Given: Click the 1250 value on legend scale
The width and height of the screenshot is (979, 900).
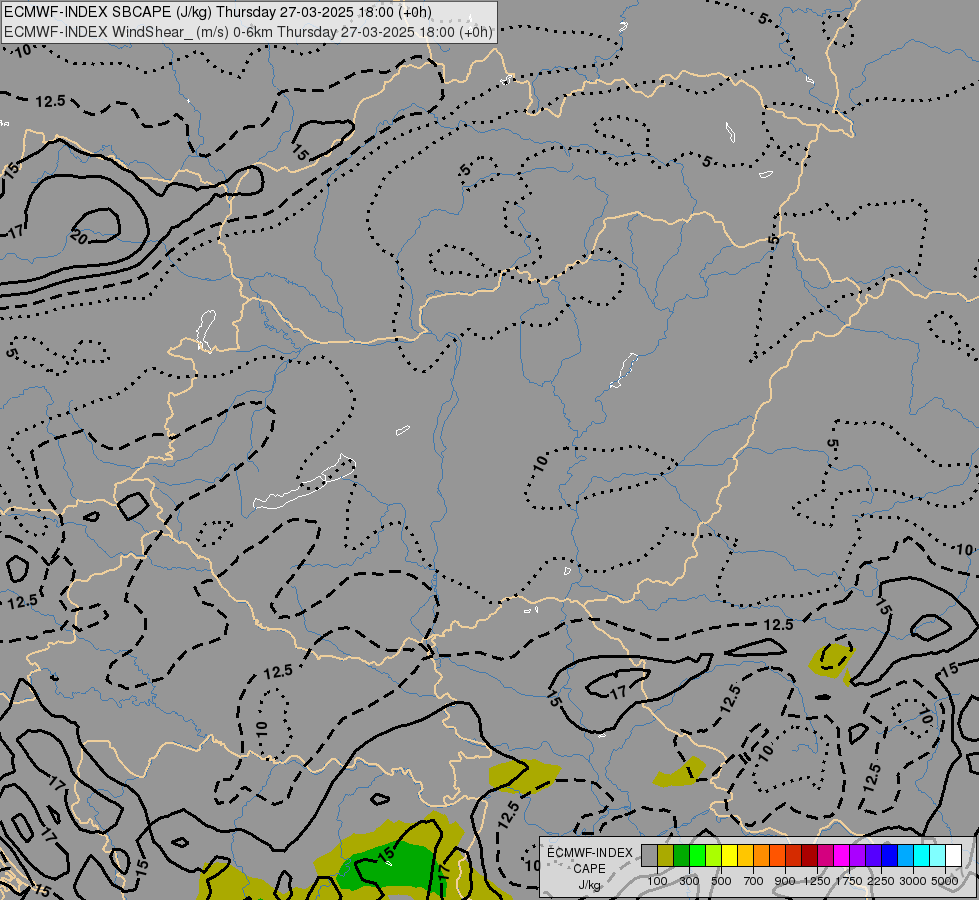Looking at the screenshot, I should [817, 881].
